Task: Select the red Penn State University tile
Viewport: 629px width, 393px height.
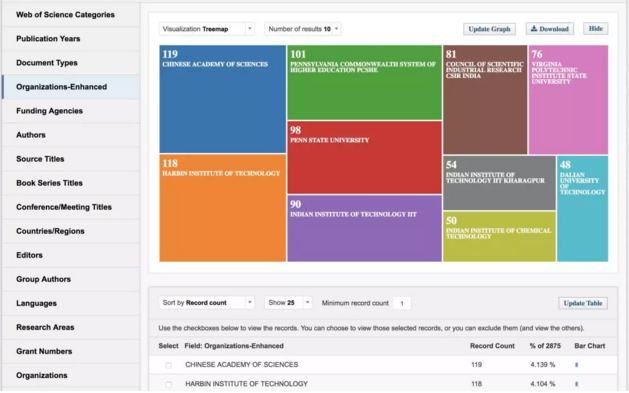Action: 365,158
